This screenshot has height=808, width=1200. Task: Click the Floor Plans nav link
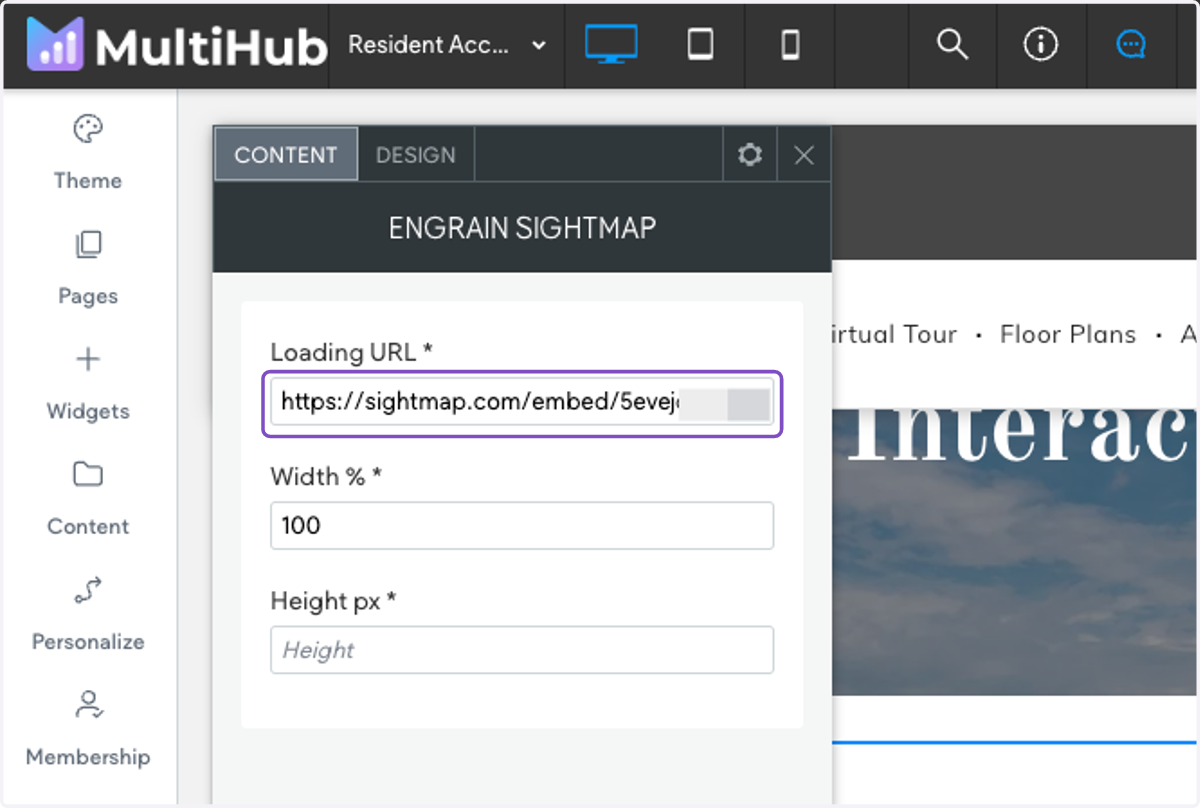pyautogui.click(x=1068, y=334)
